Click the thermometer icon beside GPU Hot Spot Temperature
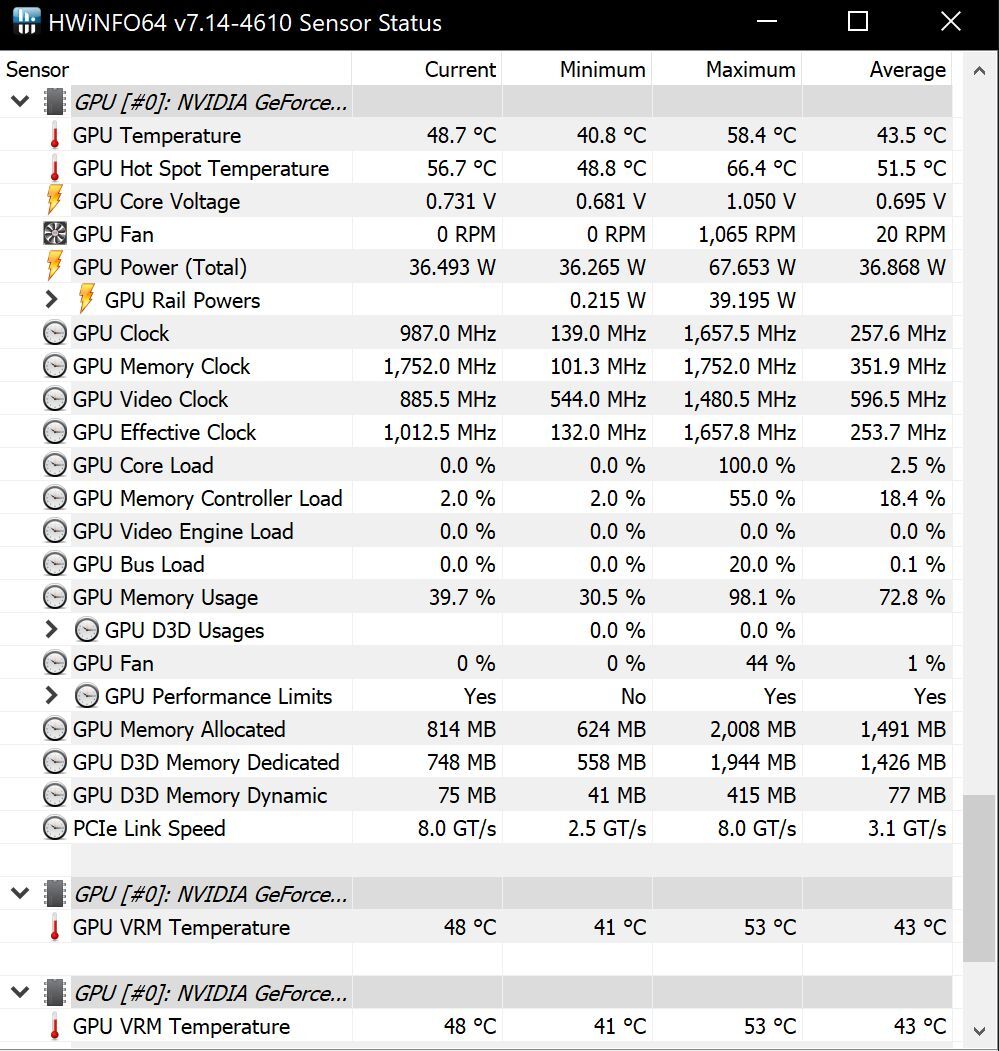The height and width of the screenshot is (1051, 999). [55, 169]
